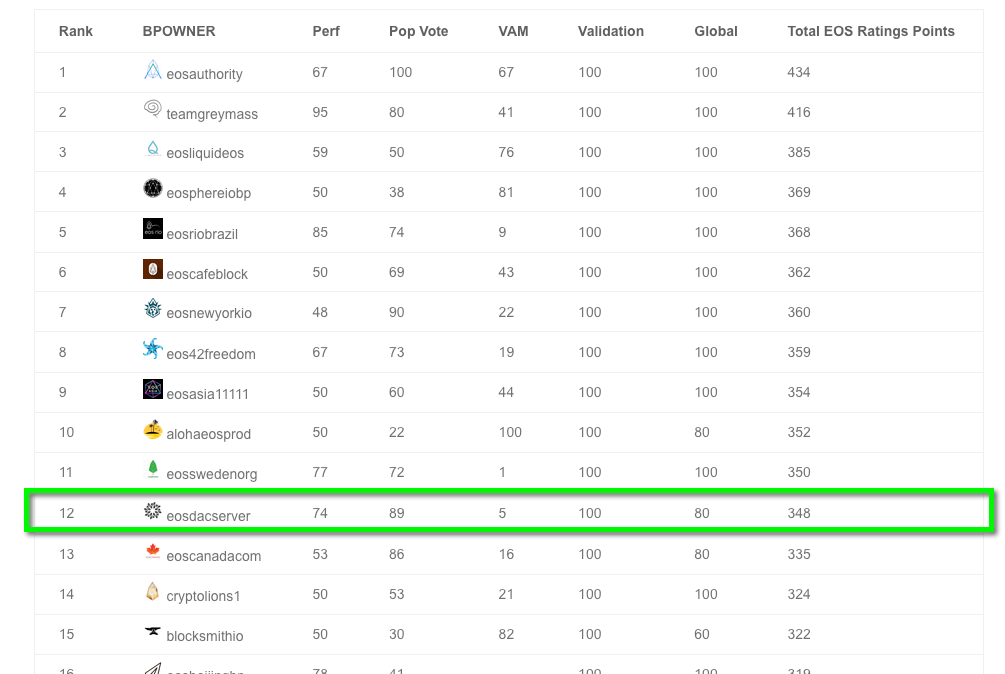Click the eoscanadacom maple leaf logo
Screen dimensions: 1005x674
coord(153,551)
